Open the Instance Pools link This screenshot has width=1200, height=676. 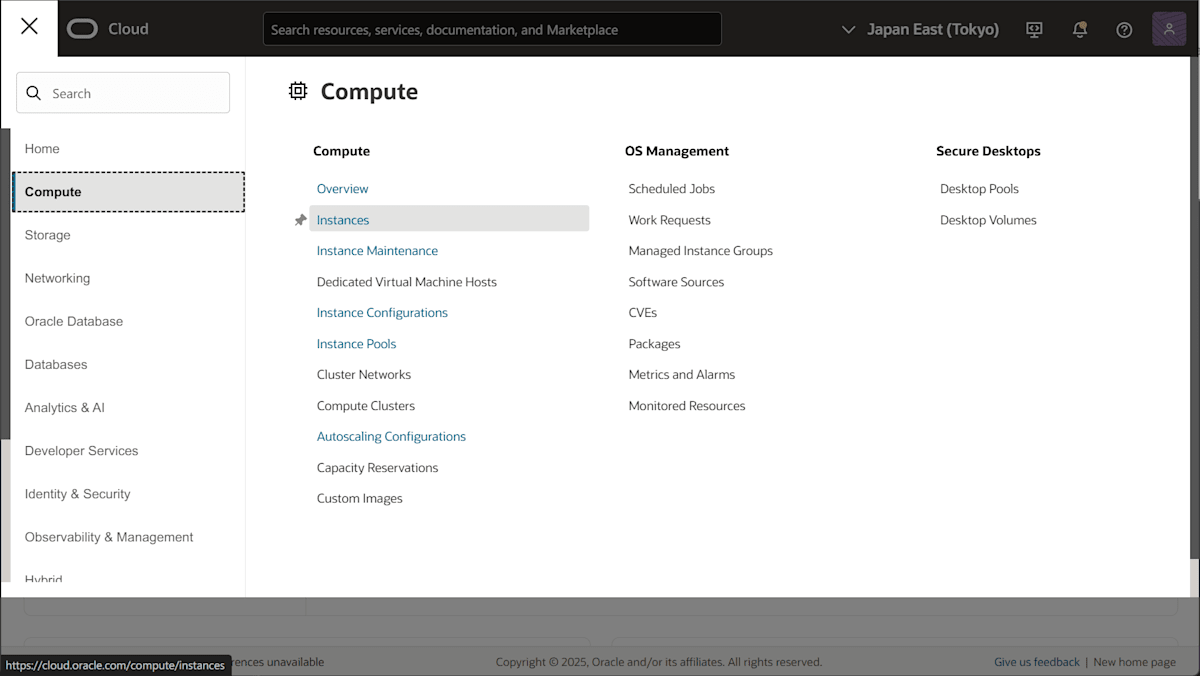[356, 344]
